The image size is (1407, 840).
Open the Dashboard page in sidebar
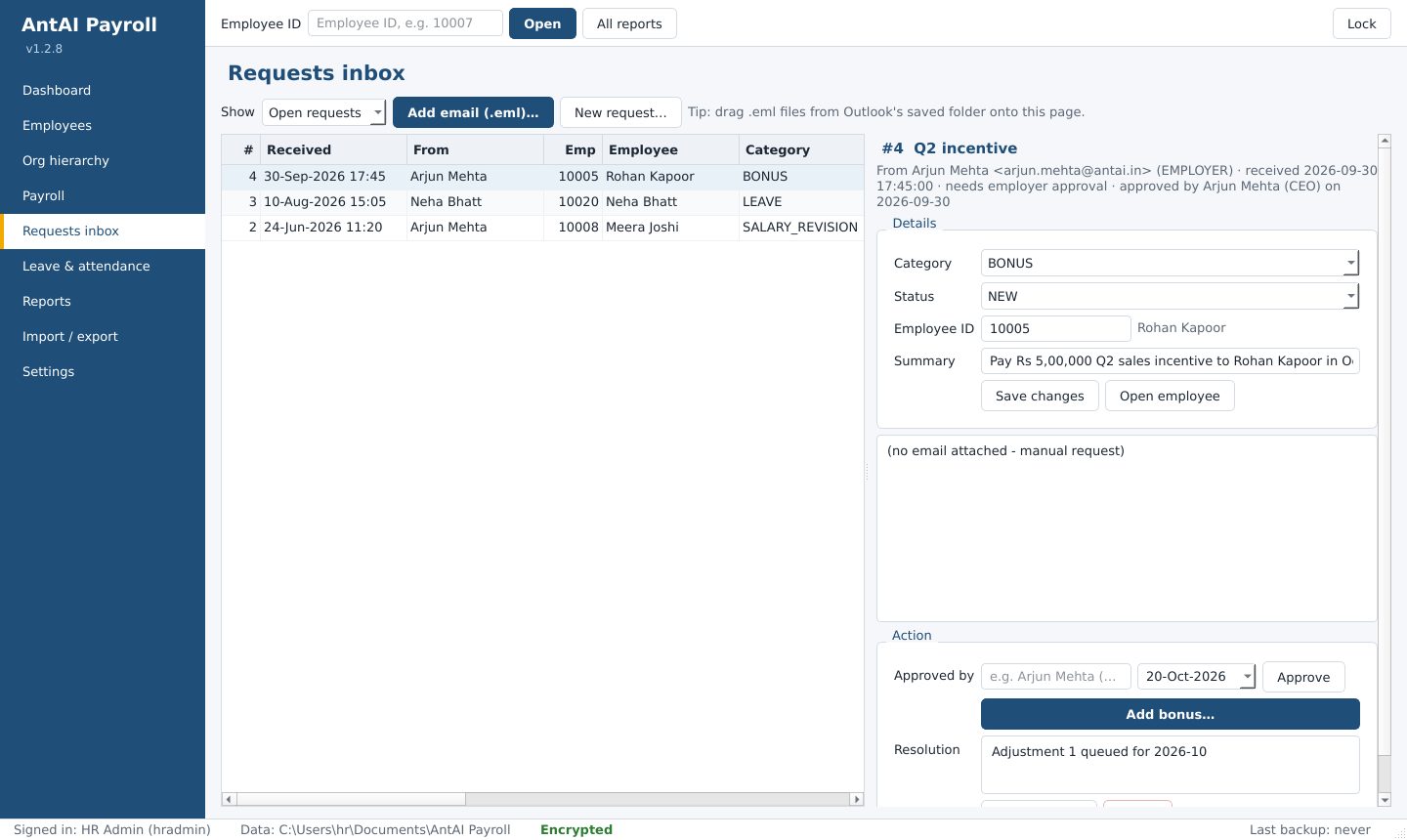(103, 90)
